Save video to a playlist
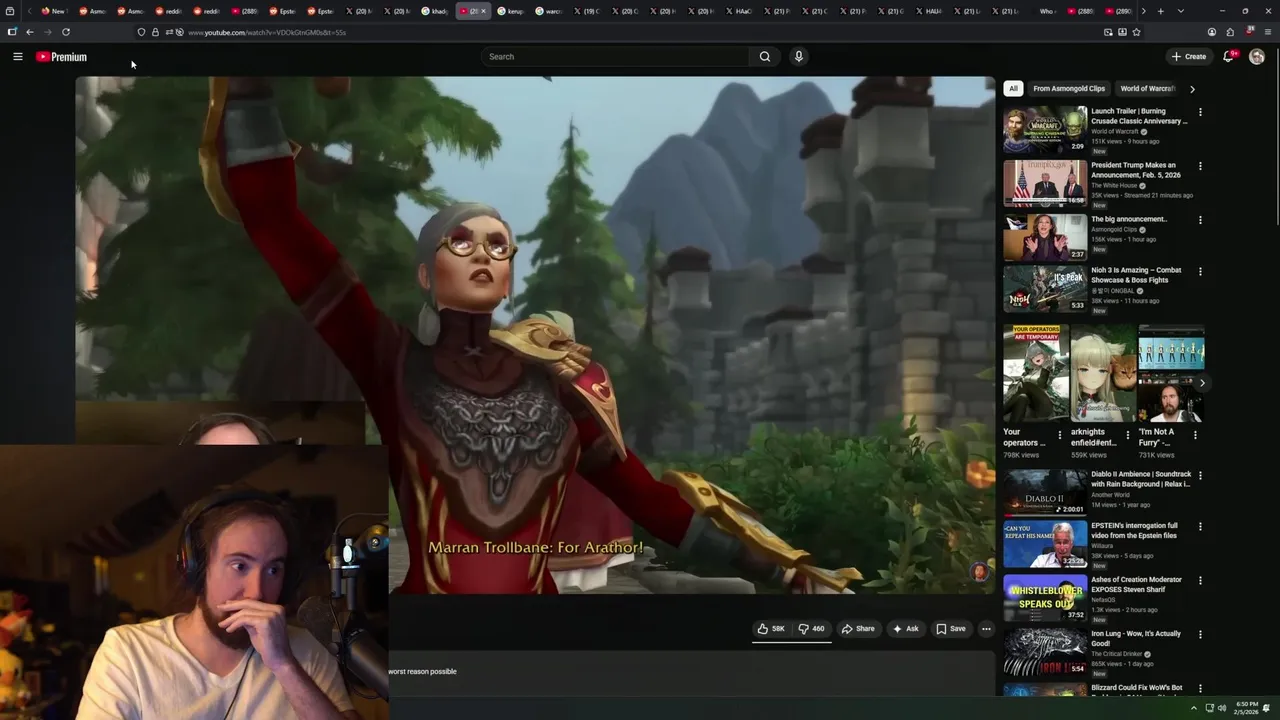 [x=951, y=629]
